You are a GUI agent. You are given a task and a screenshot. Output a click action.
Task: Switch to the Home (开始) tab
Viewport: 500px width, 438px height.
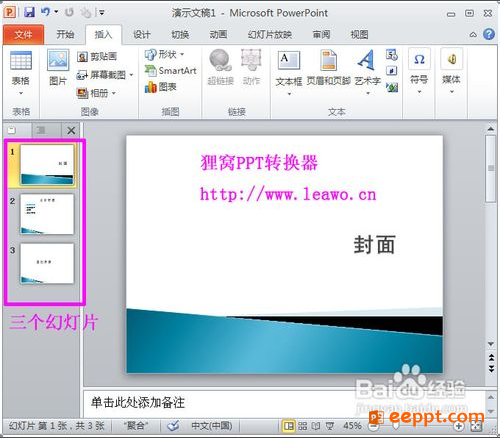[65, 34]
